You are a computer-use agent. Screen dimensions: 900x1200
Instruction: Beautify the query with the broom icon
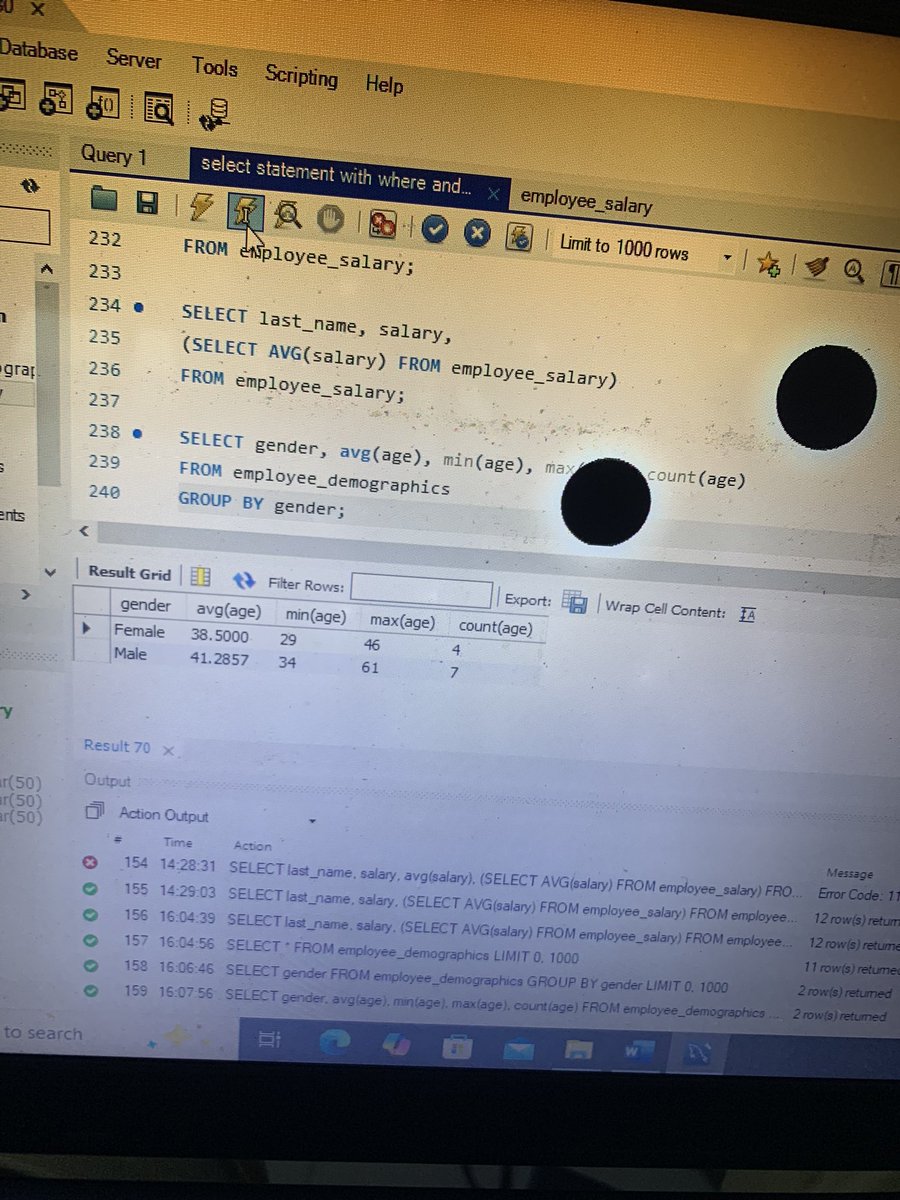point(815,267)
